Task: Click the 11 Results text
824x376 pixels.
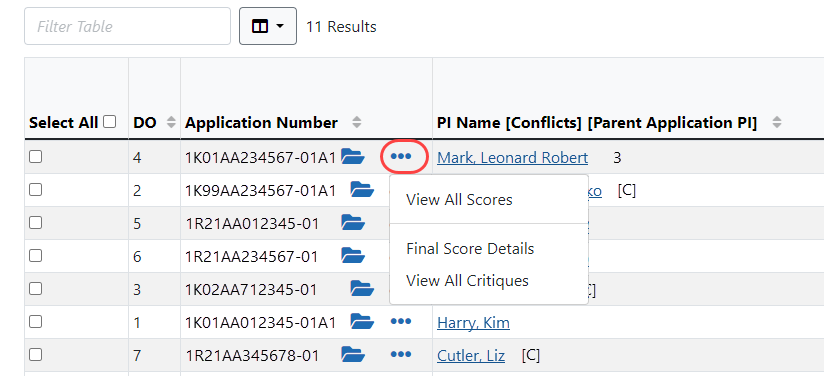Action: click(341, 27)
